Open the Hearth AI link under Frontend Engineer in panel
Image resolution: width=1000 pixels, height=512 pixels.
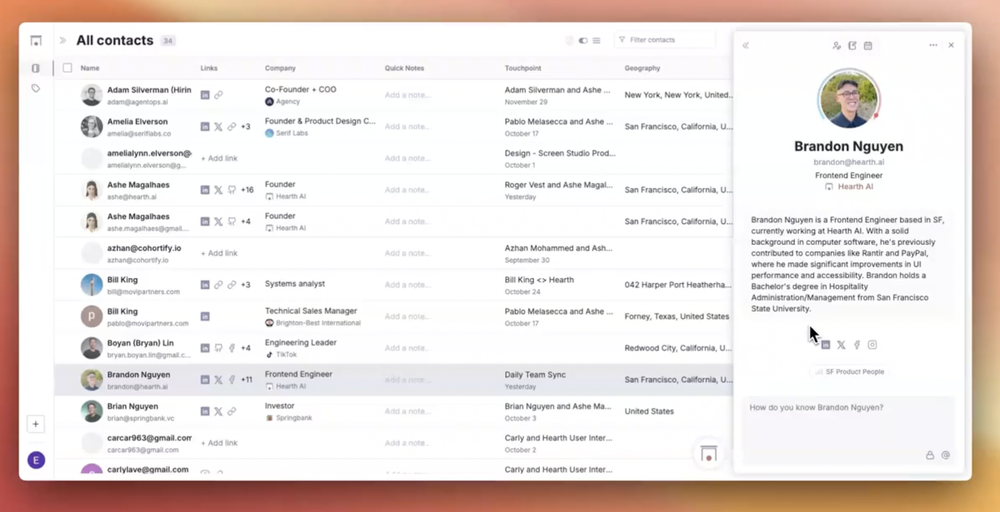click(849, 187)
